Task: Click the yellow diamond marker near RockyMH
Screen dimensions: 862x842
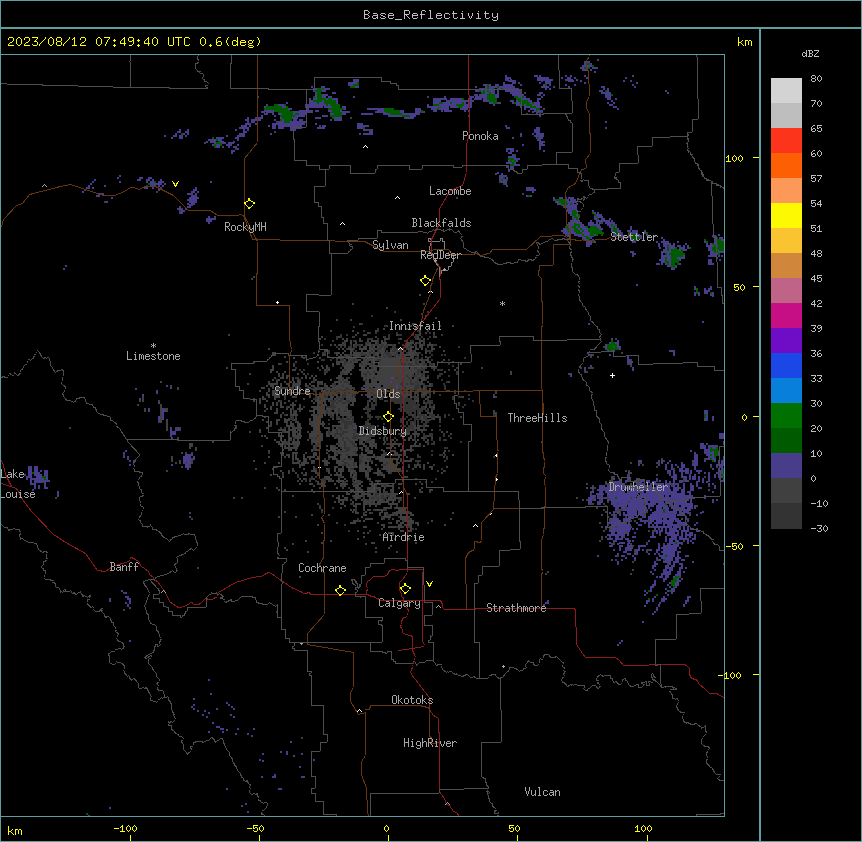Action: (249, 203)
